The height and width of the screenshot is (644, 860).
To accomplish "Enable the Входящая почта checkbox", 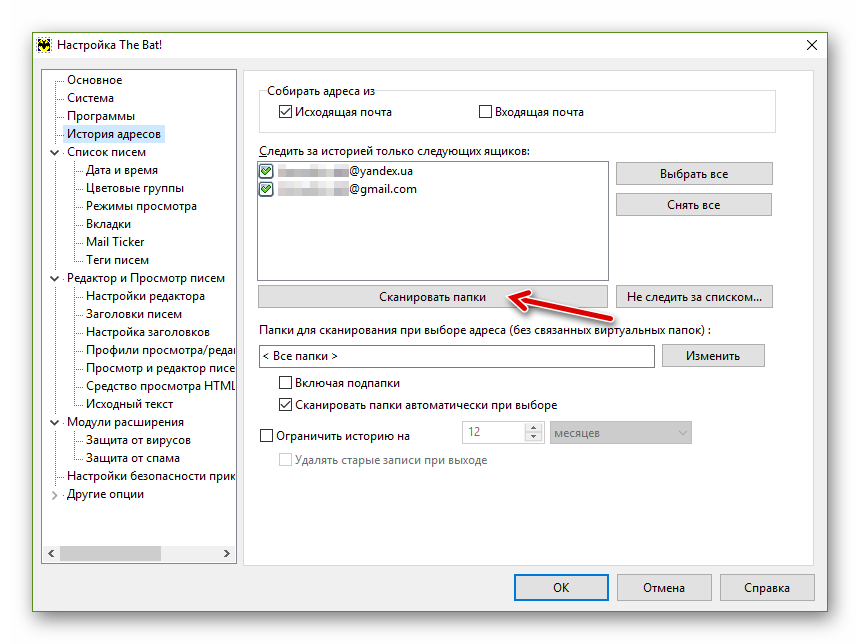I will (x=486, y=112).
